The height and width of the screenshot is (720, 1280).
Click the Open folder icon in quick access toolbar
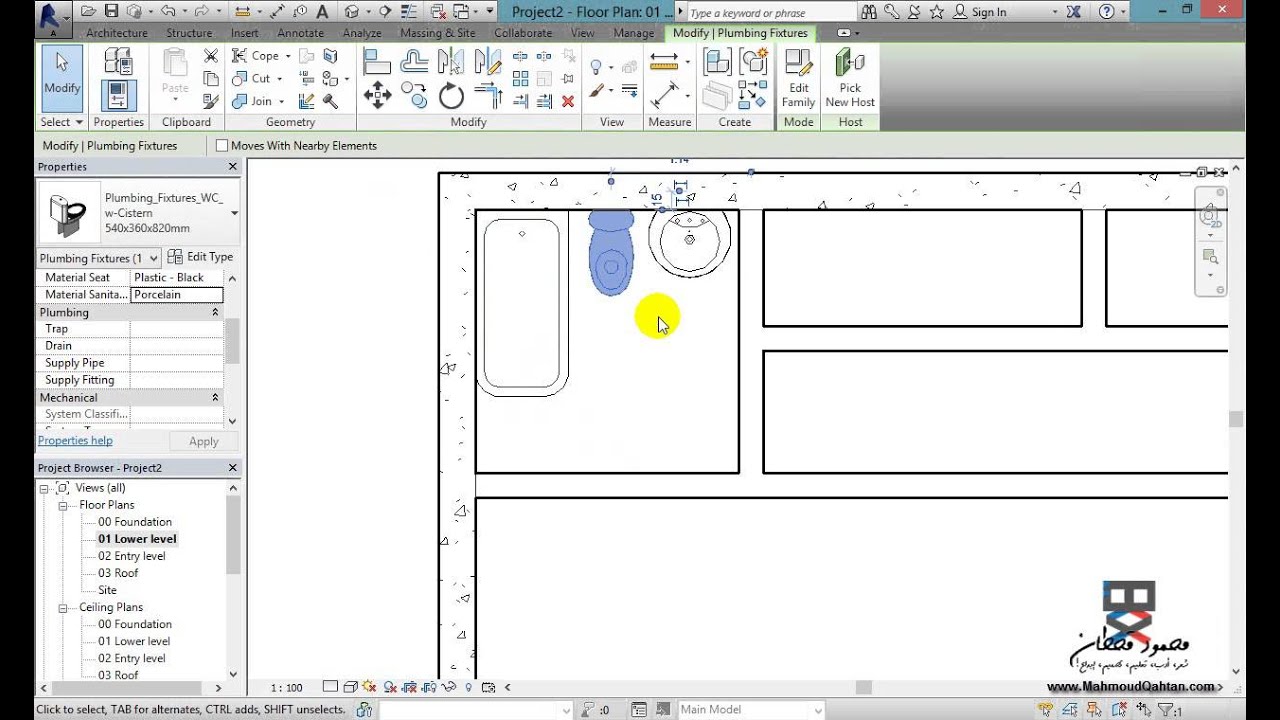(89, 12)
